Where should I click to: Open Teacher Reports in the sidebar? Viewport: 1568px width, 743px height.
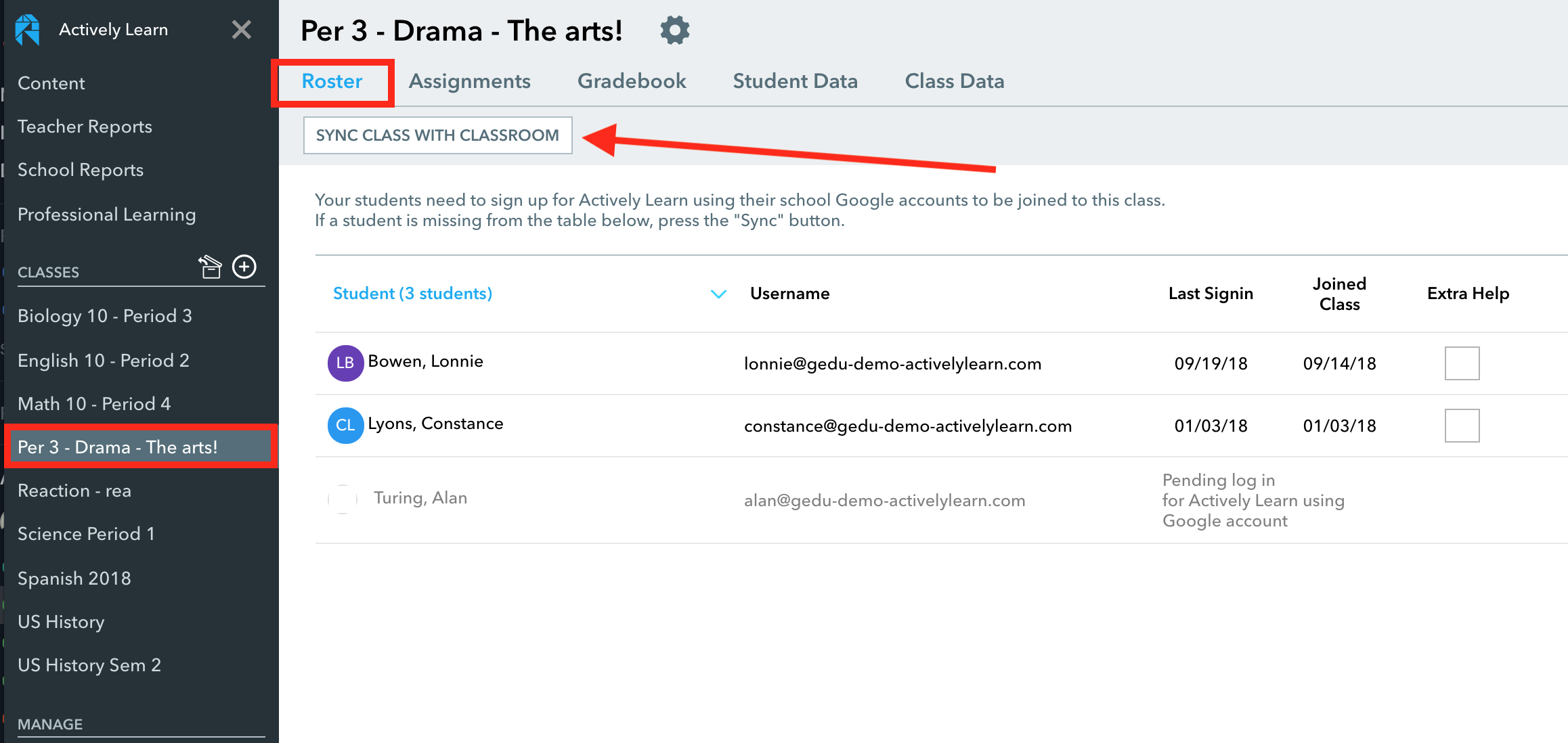(85, 127)
